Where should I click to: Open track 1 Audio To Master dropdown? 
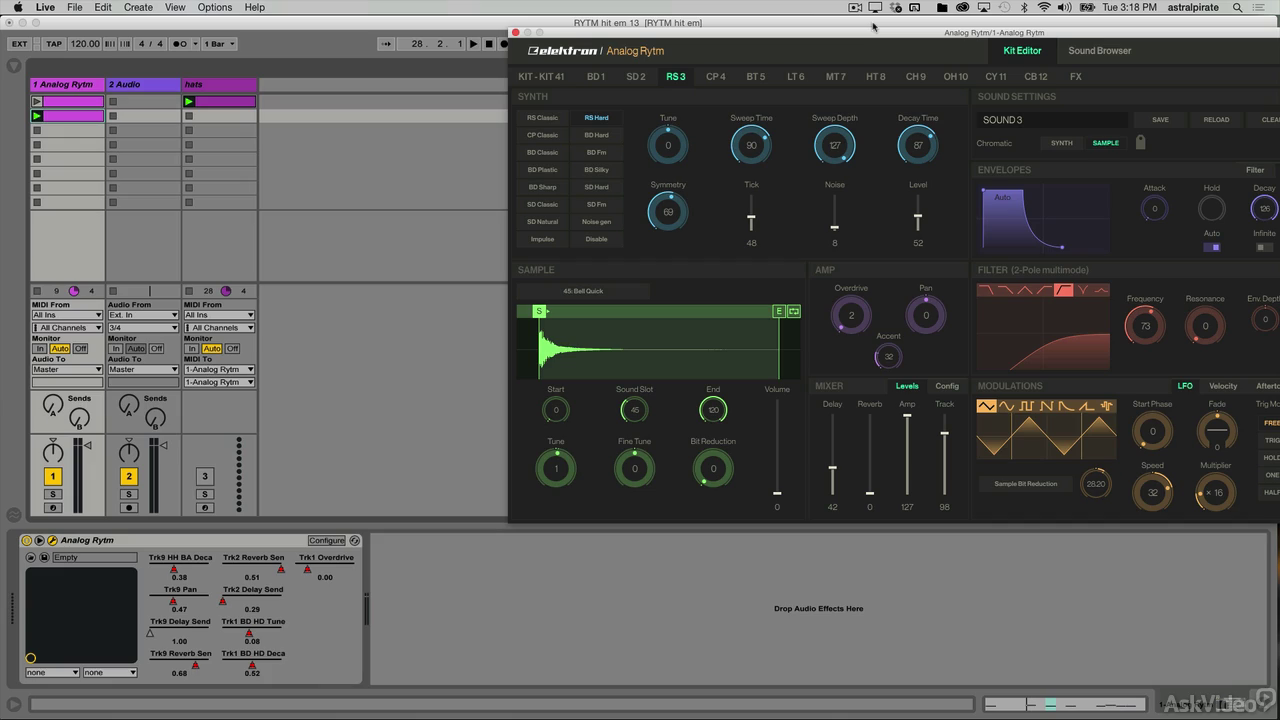pyautogui.click(x=67, y=370)
